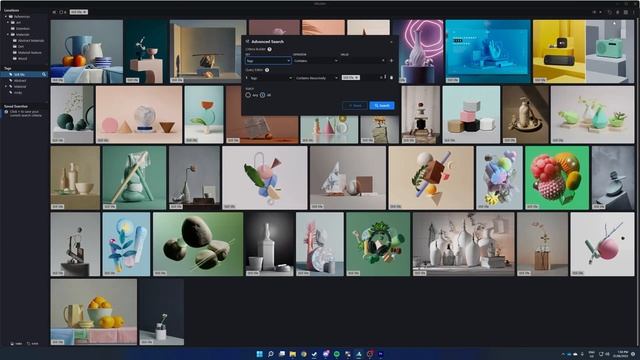Open Spotify from the taskbar
This screenshot has width=640, height=360.
pos(337,354)
